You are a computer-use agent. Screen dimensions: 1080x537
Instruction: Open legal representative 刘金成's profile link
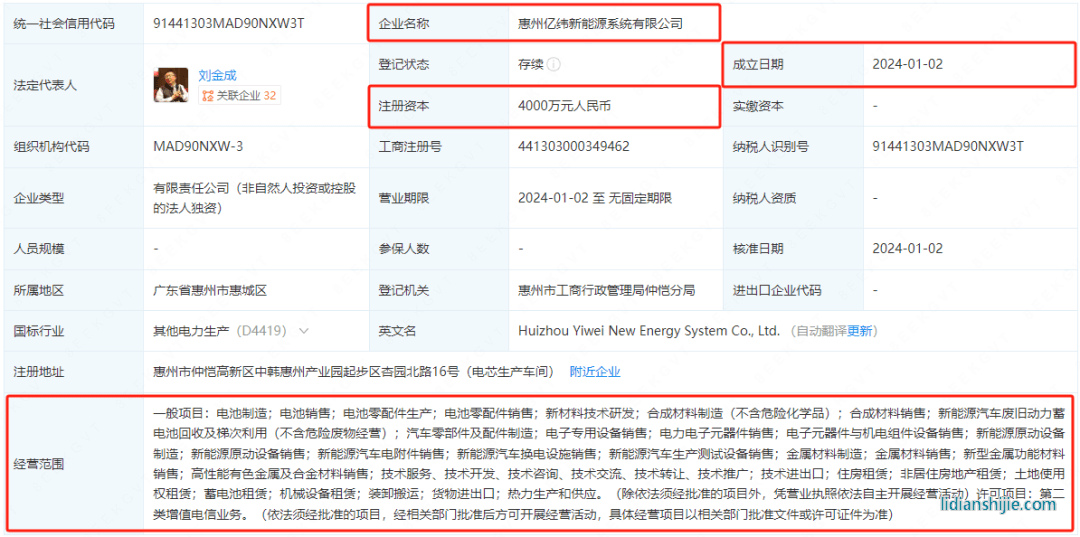pyautogui.click(x=217, y=75)
